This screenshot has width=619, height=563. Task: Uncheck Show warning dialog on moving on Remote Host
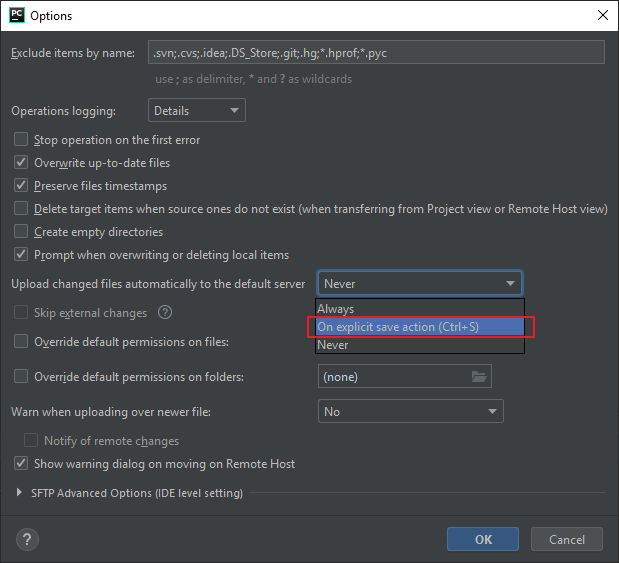pyautogui.click(x=21, y=464)
